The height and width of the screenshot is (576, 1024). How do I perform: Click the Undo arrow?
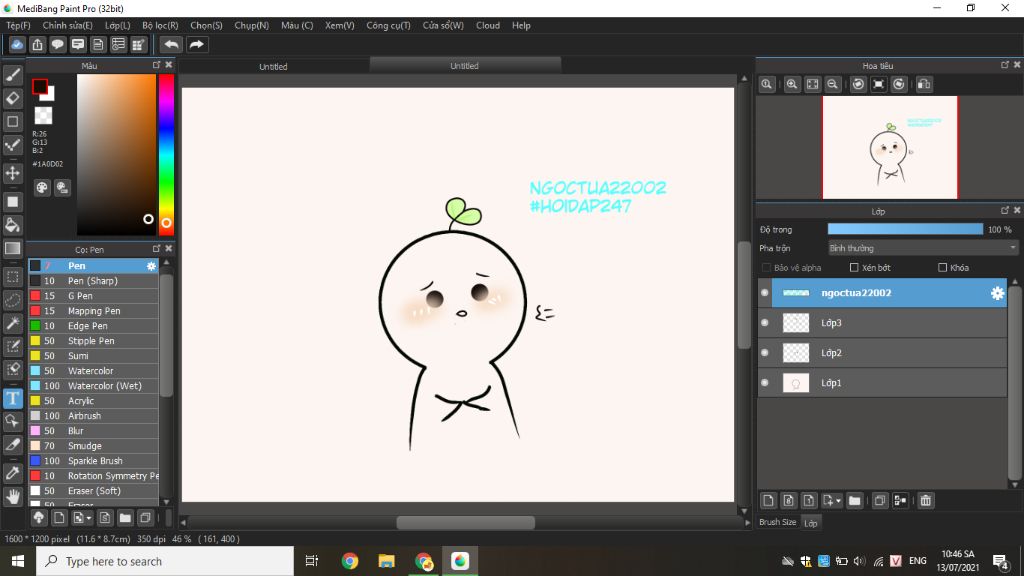[x=171, y=44]
